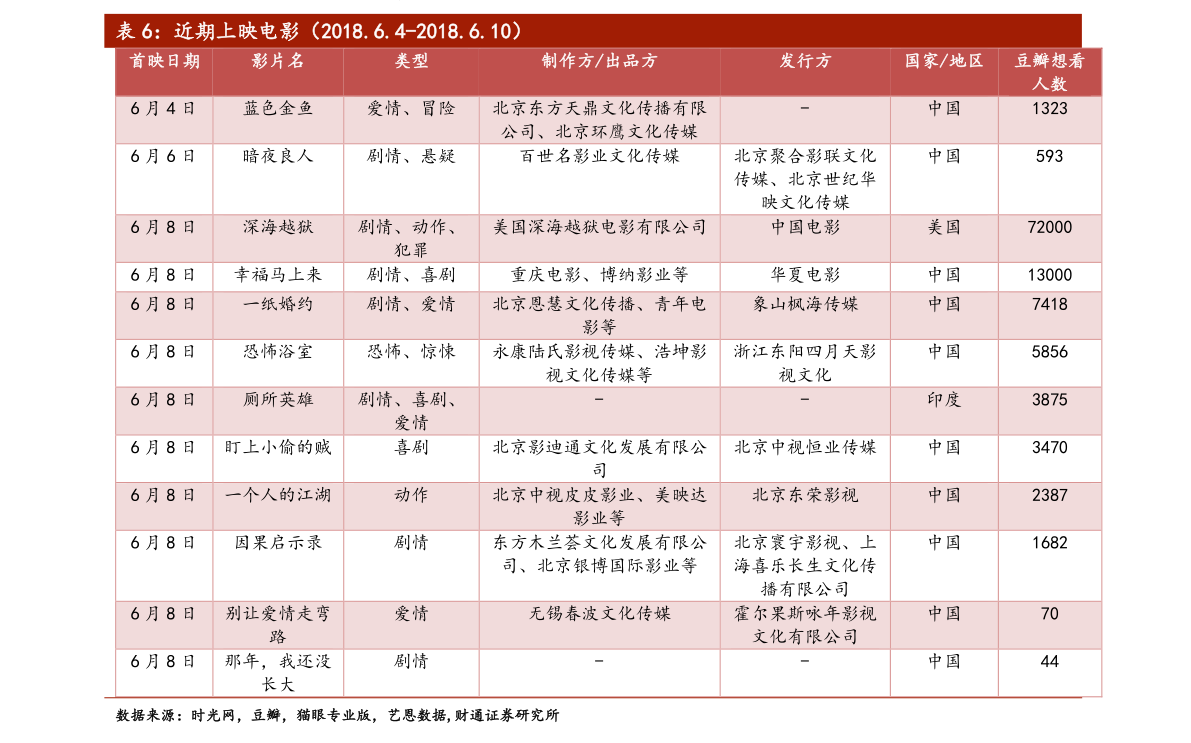Viewport: 1191px width, 743px height.
Task: Click the value 1323 for 蓝色金鱼
Action: point(1050,109)
